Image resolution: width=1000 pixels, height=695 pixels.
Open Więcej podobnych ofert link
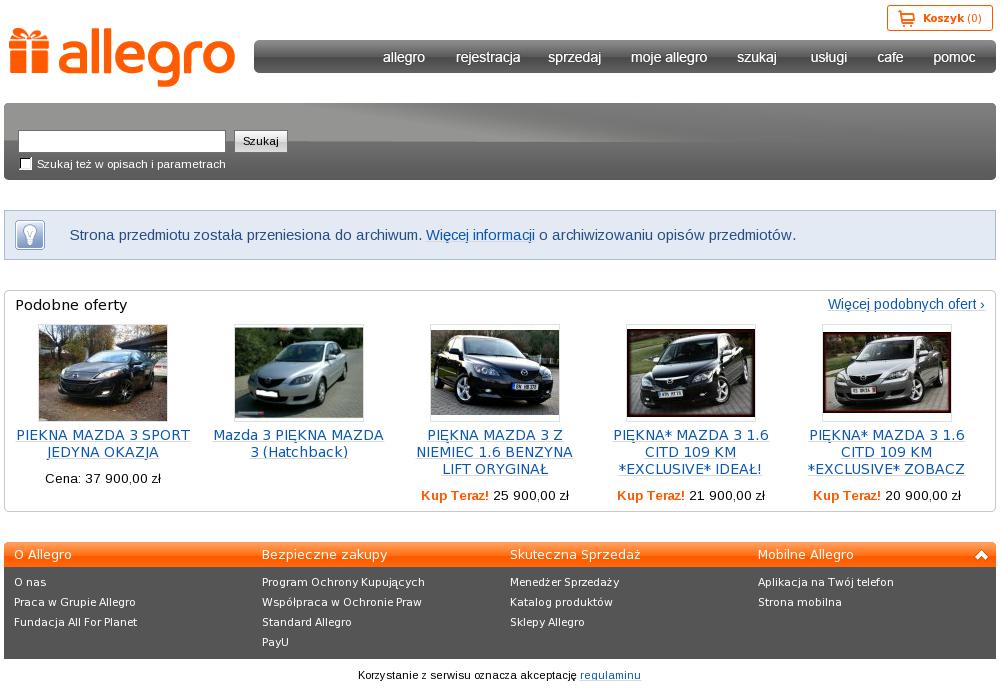click(906, 304)
